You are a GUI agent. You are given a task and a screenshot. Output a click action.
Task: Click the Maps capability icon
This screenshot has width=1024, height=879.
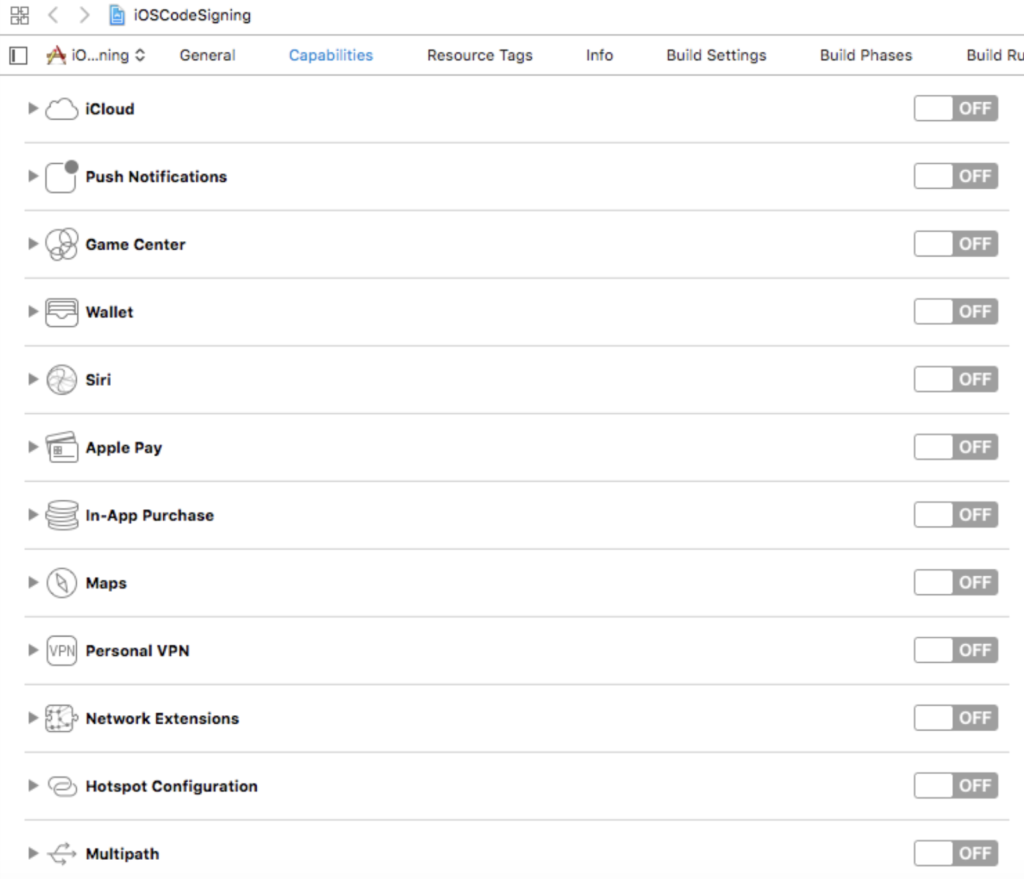pos(60,582)
